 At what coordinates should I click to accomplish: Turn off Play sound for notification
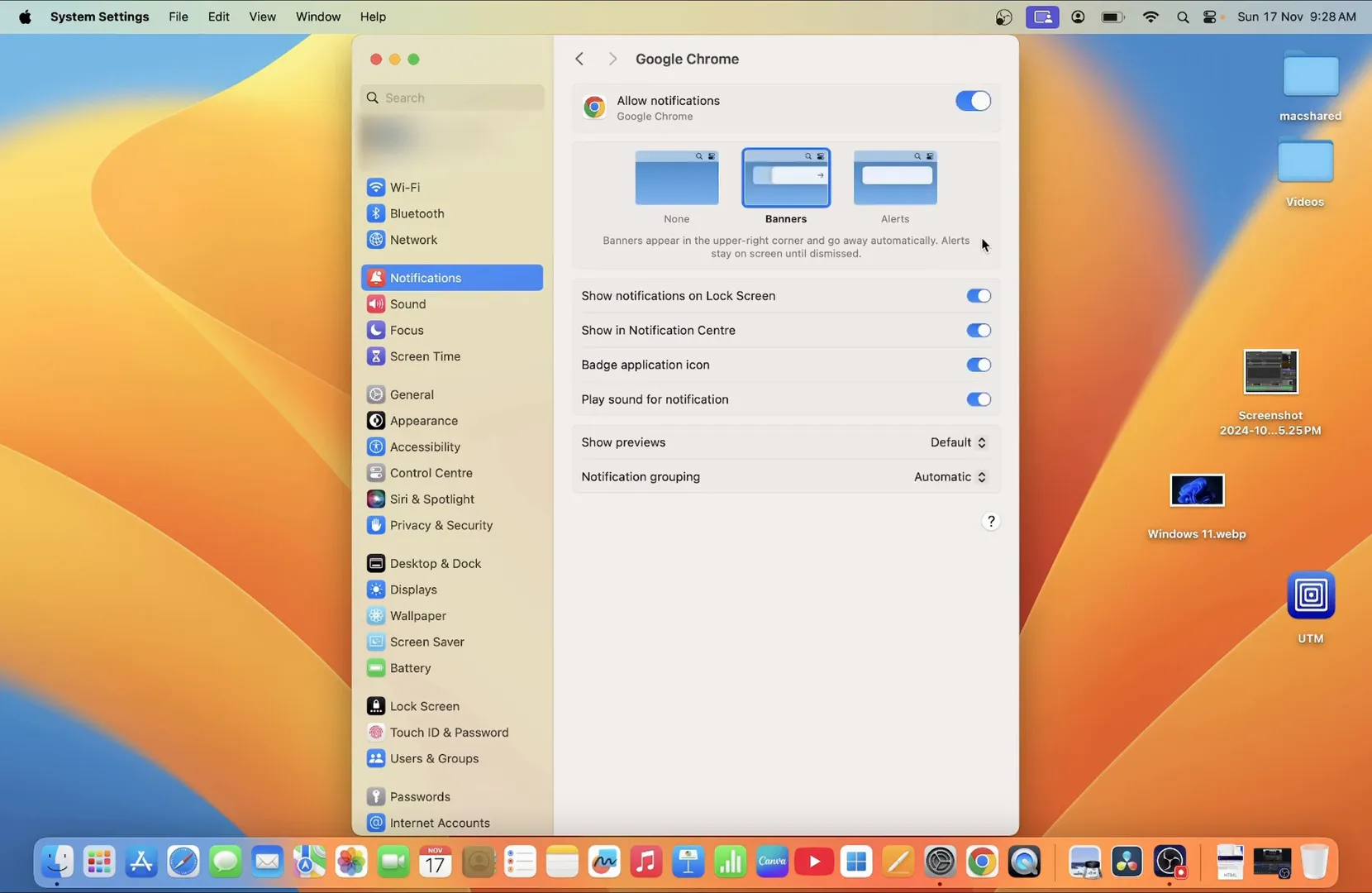click(x=979, y=399)
